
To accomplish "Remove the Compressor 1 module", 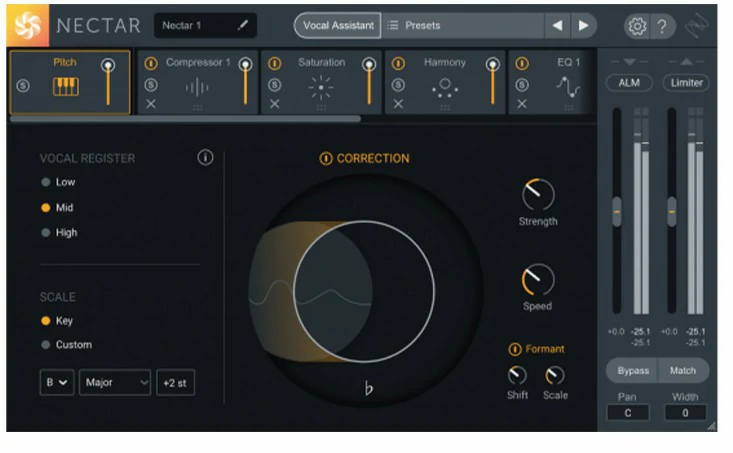I will pos(151,104).
